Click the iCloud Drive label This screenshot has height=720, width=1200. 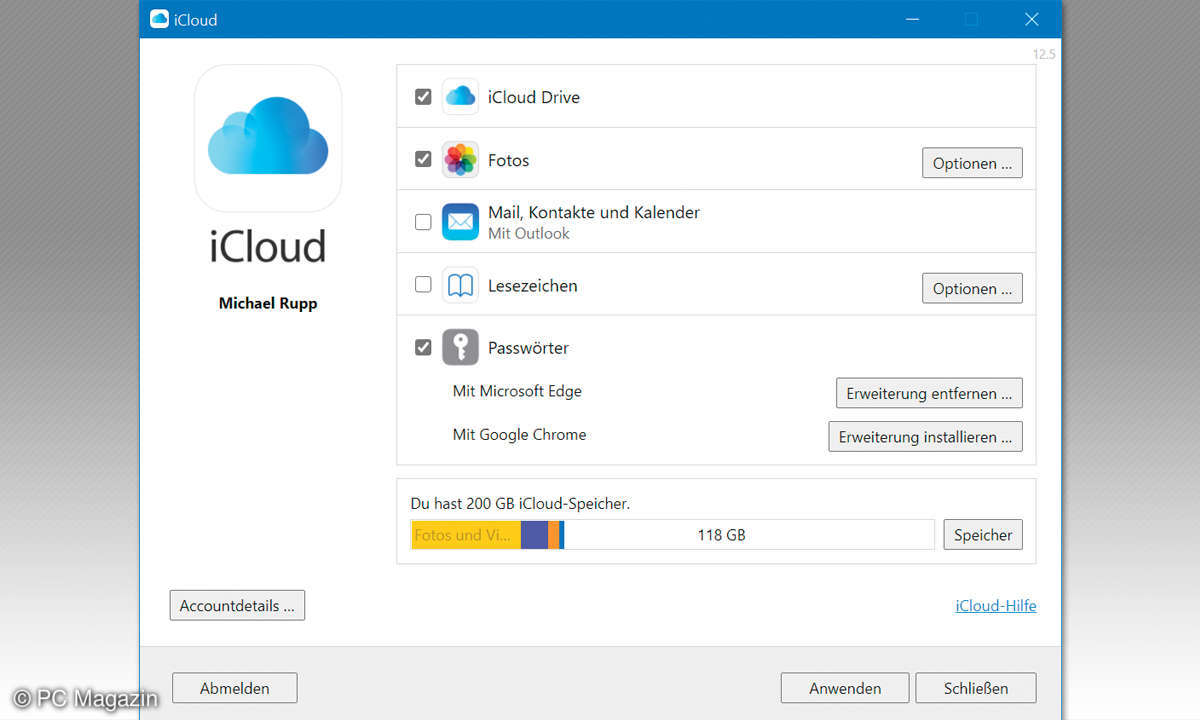click(534, 97)
